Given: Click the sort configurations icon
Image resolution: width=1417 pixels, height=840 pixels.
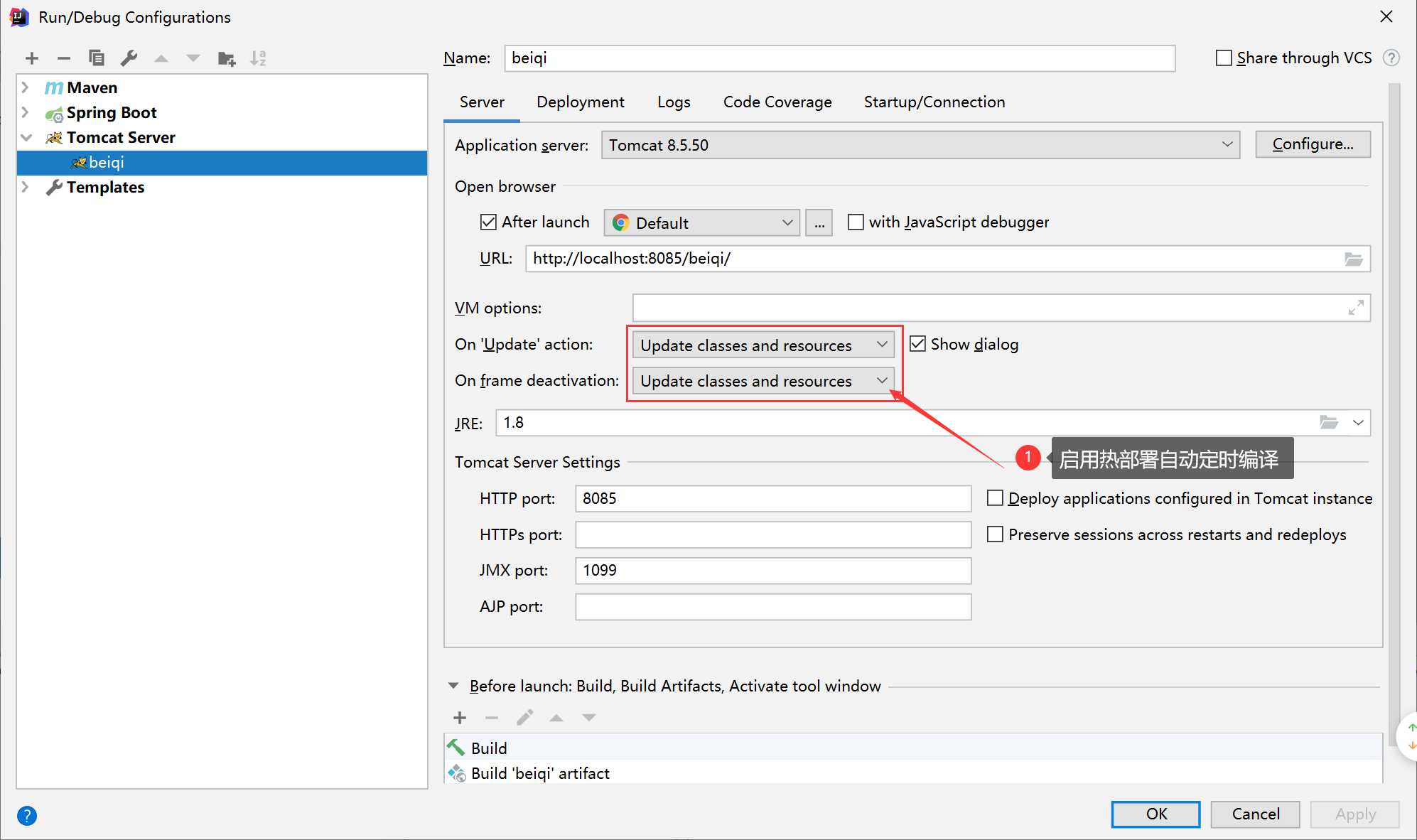Looking at the screenshot, I should point(258,58).
